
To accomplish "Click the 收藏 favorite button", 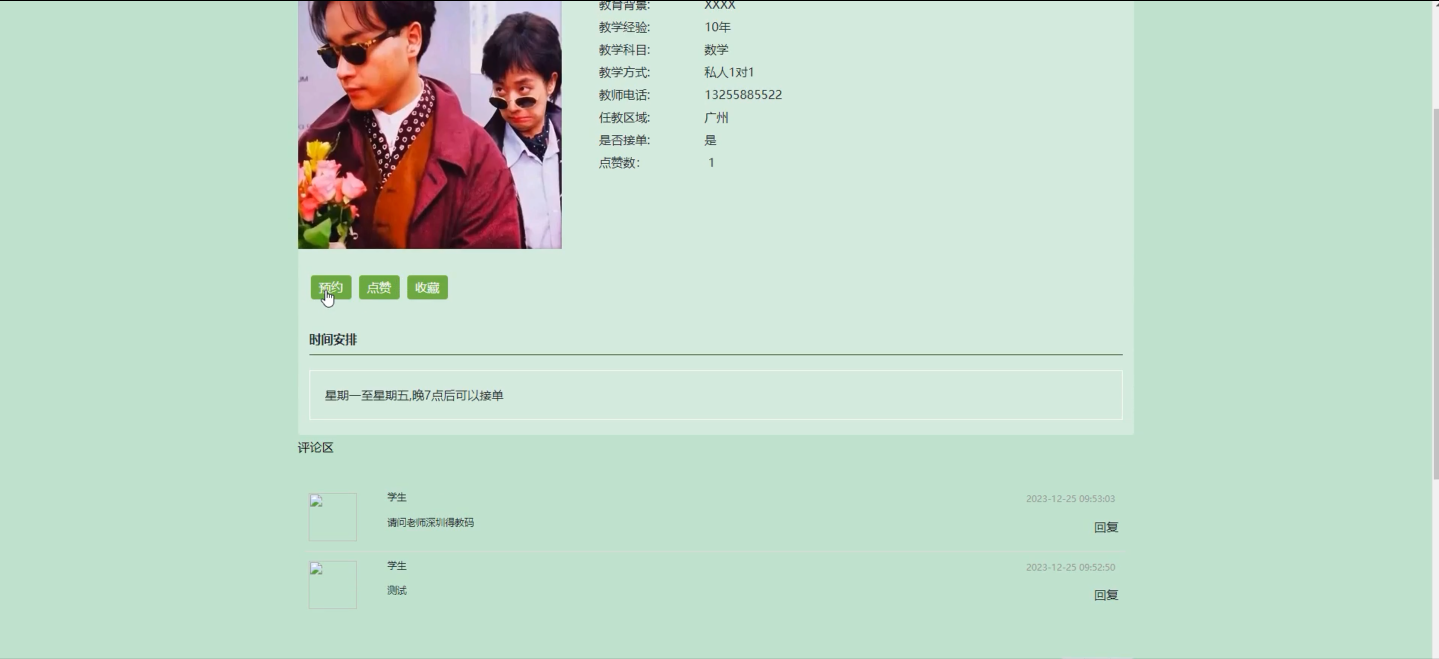I will pyautogui.click(x=427, y=288).
